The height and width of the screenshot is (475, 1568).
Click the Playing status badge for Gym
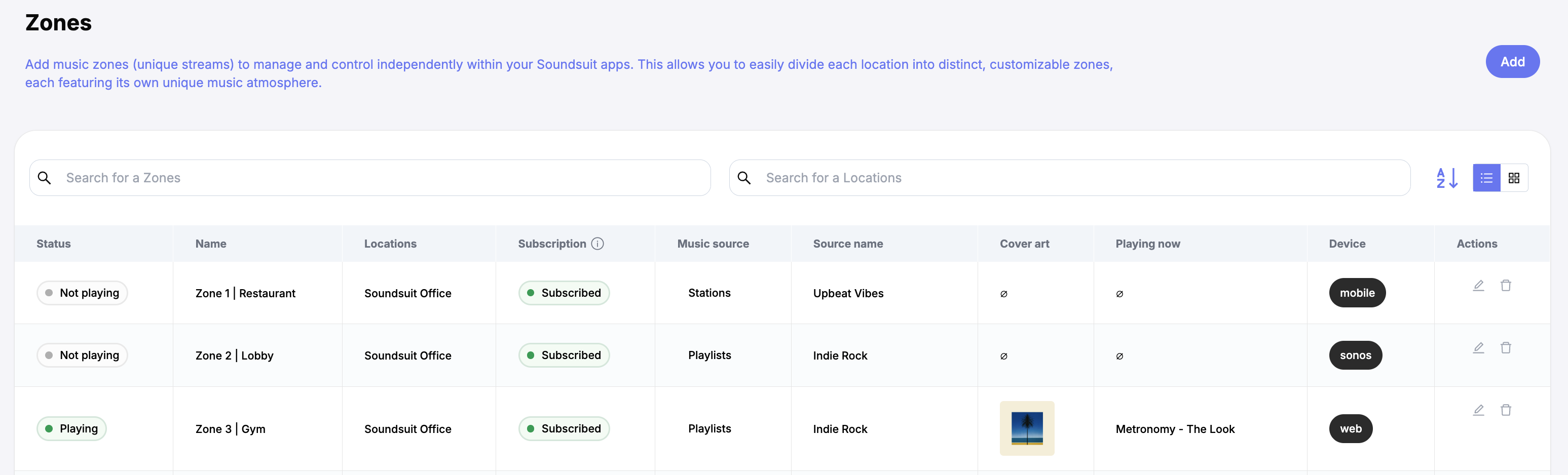pos(72,428)
